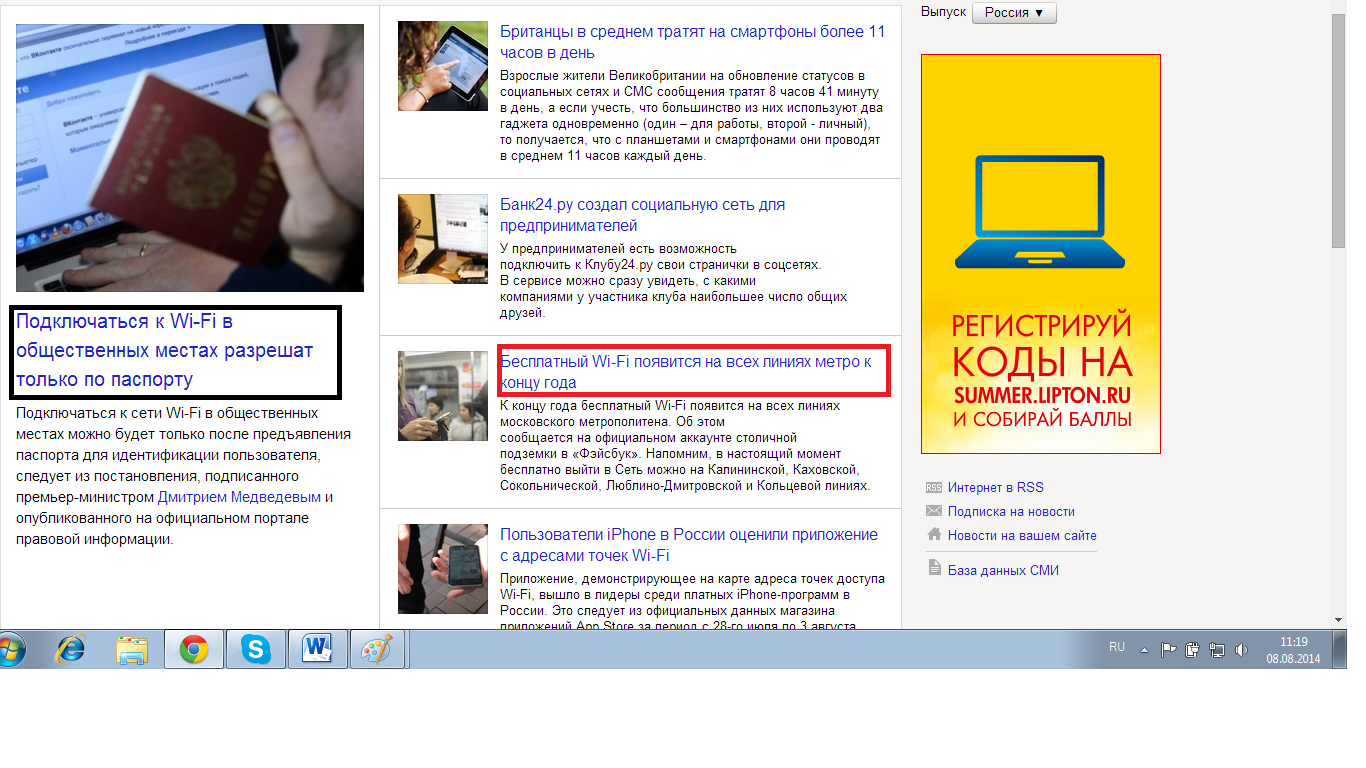Screen dimensions: 1366x768
Task: Follow the Дмитрием Медведевым link
Action: 240,497
